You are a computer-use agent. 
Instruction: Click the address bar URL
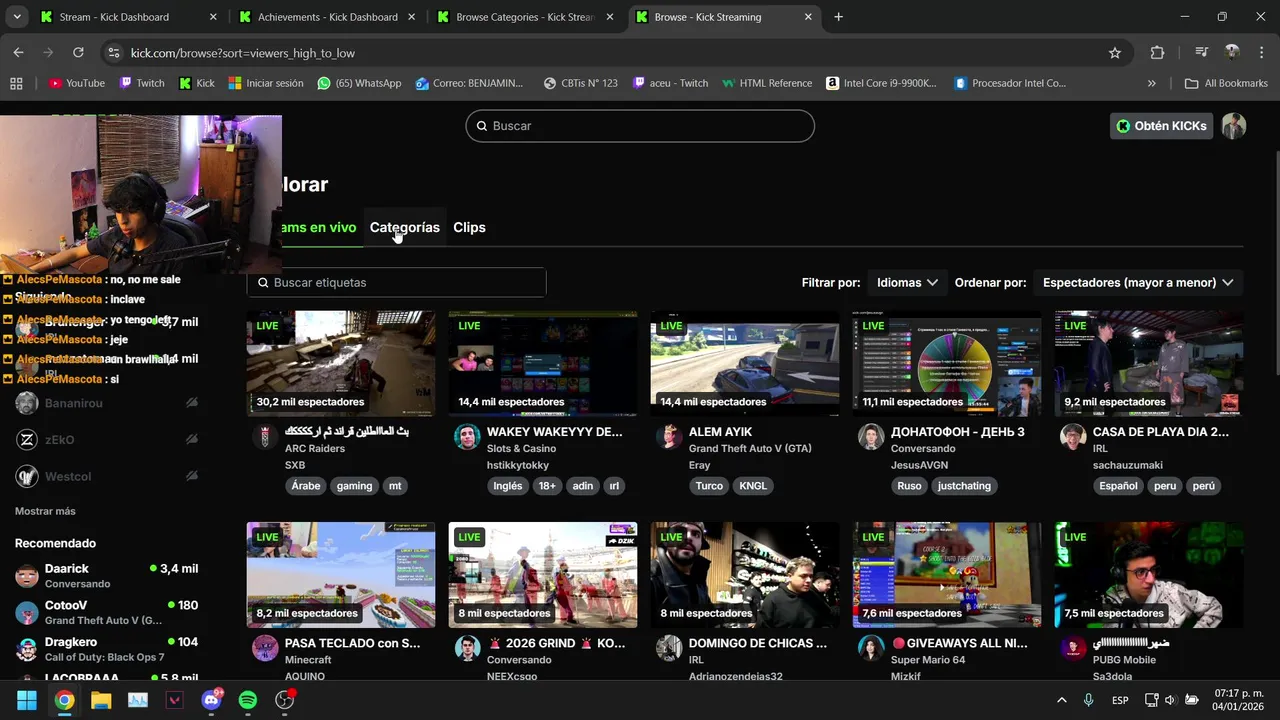pyautogui.click(x=243, y=53)
